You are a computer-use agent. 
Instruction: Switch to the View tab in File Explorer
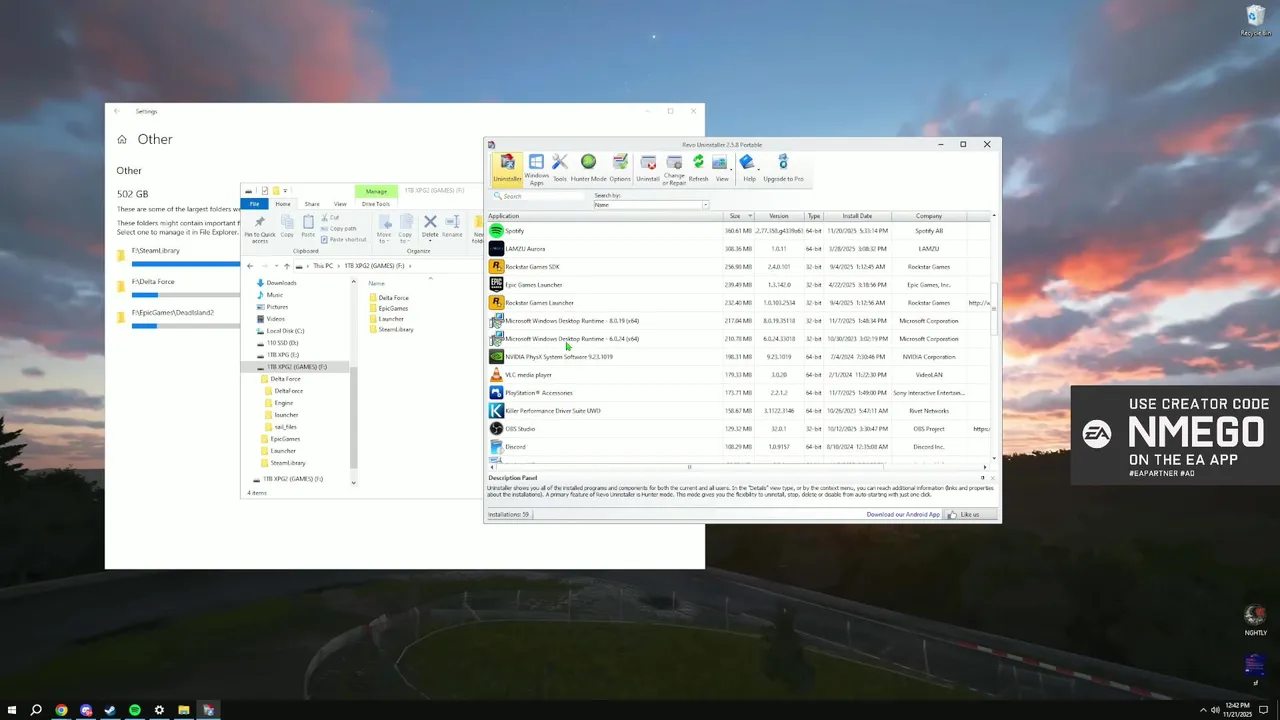(x=340, y=204)
